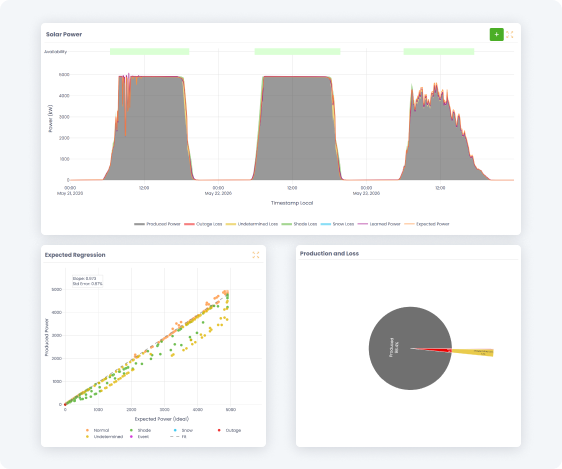Click the first green Availability bar

pos(149,52)
